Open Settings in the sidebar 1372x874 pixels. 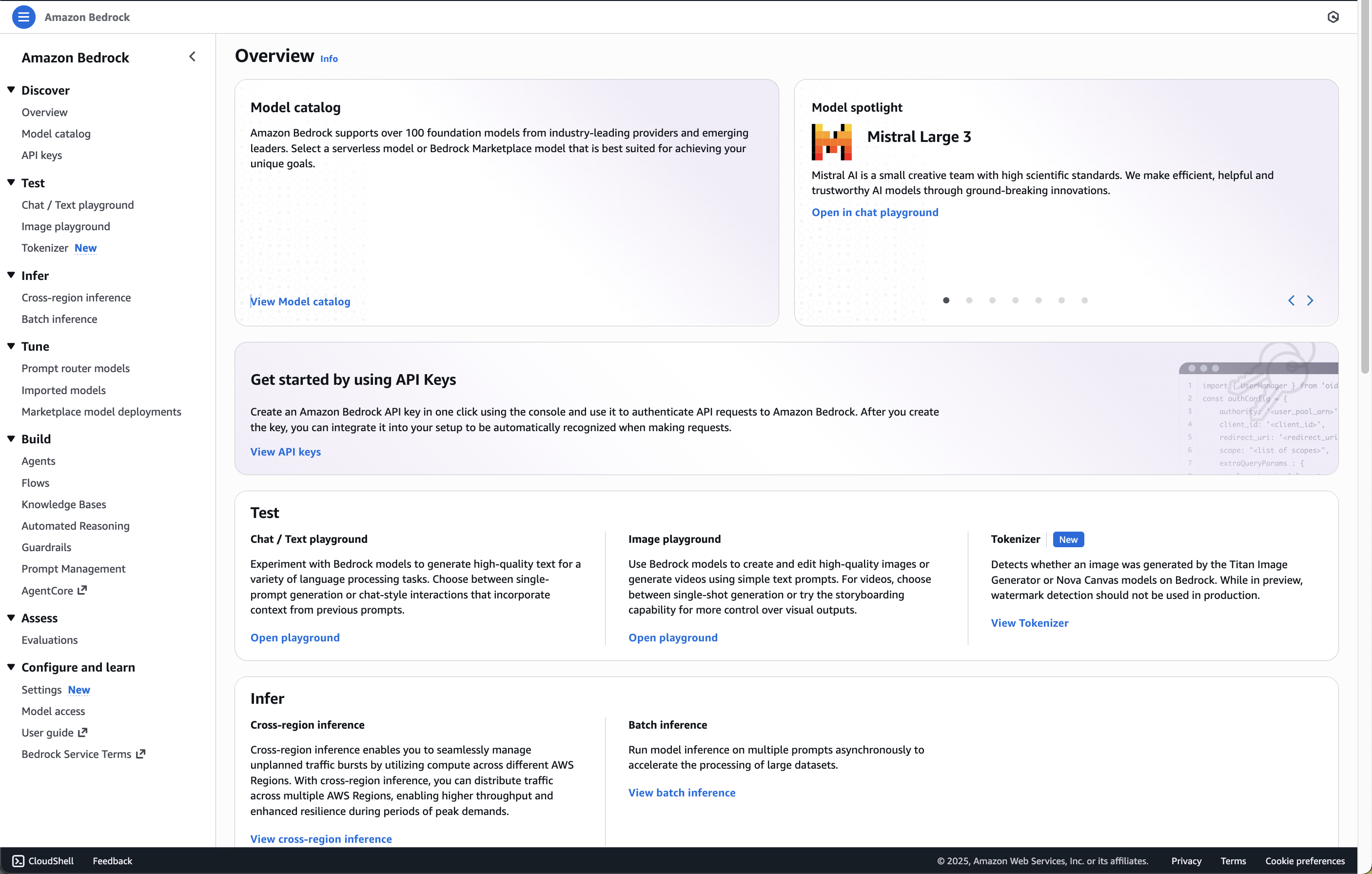41,690
